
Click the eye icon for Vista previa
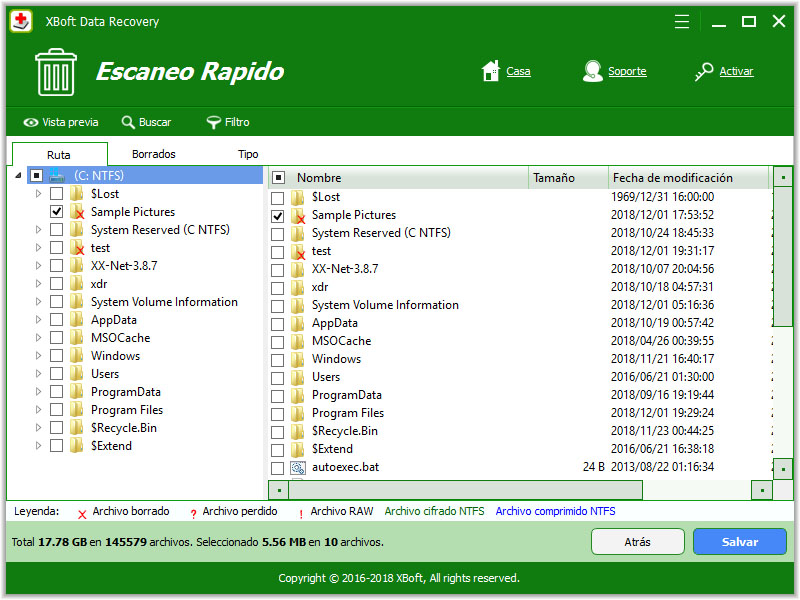click(31, 122)
